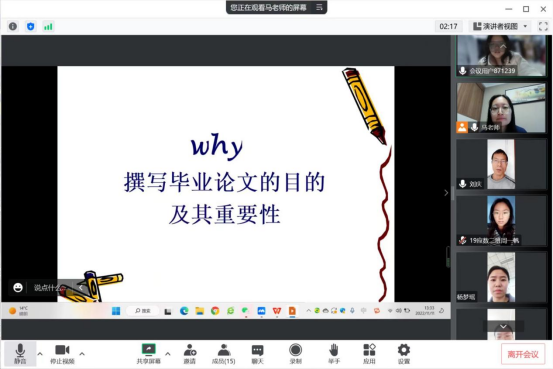Toggle fullscreen mode icon

click(x=543, y=26)
